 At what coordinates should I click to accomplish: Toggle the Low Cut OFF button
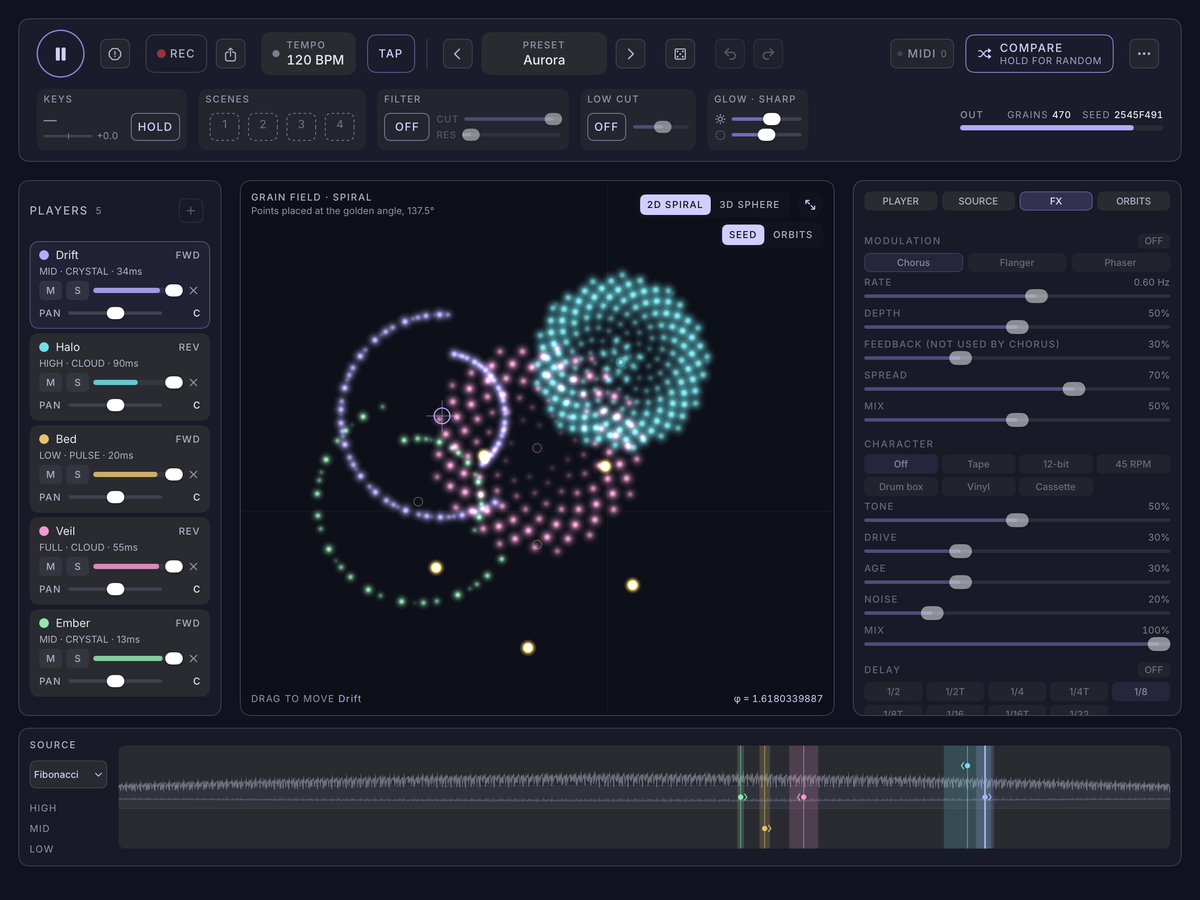(606, 127)
